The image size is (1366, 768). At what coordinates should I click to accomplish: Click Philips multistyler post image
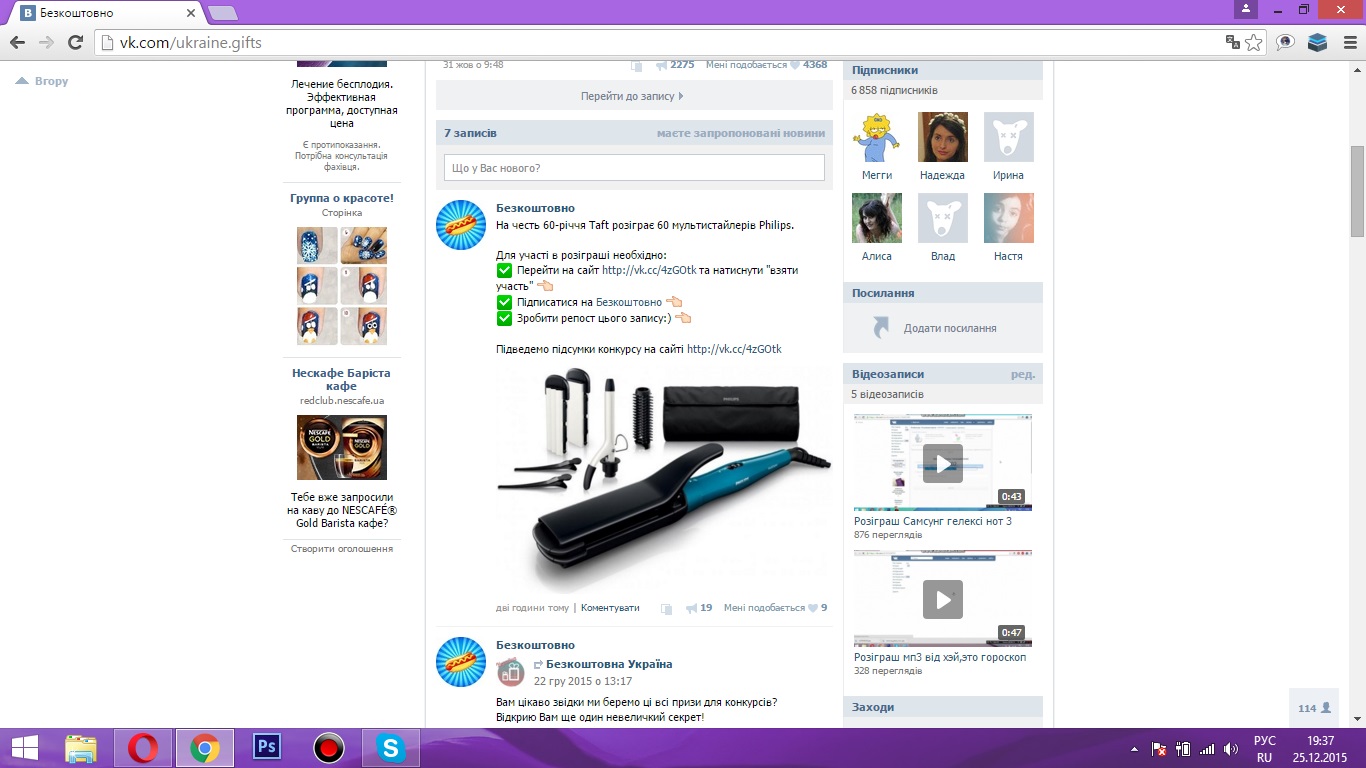tap(664, 480)
